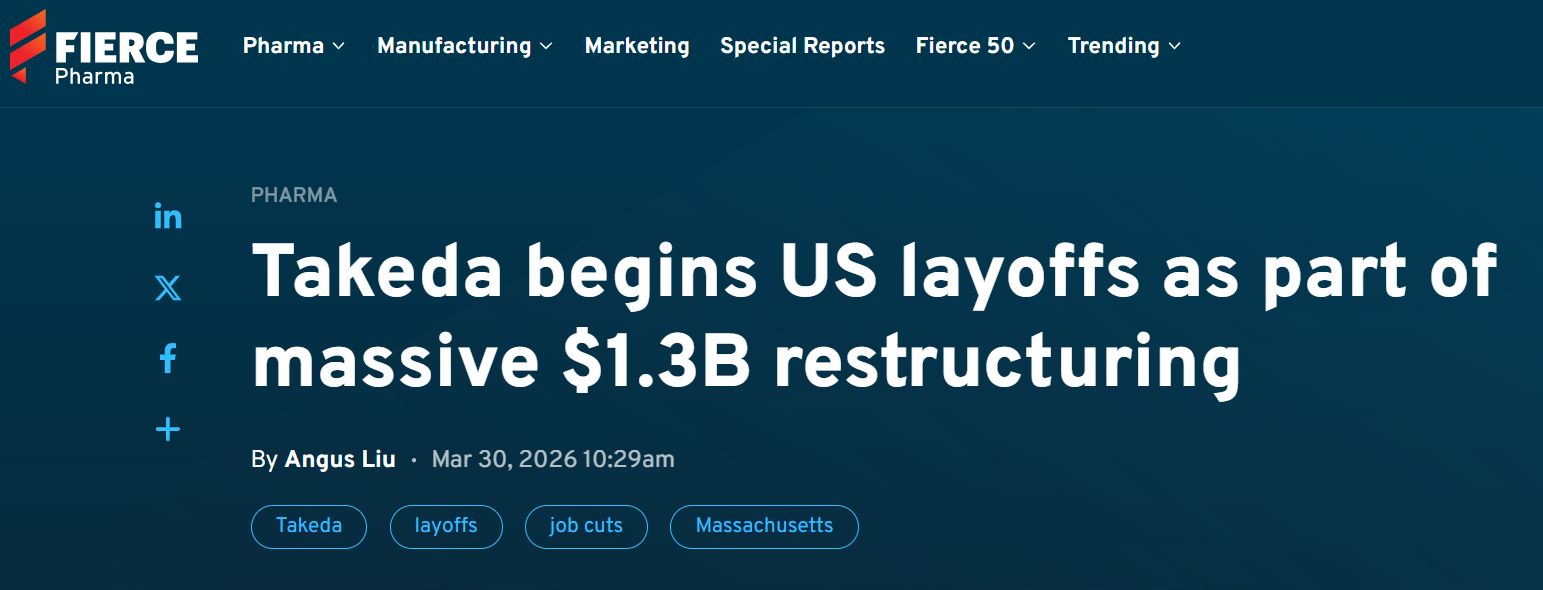Share article on LinkedIn
The width and height of the screenshot is (1543, 590).
point(168,216)
